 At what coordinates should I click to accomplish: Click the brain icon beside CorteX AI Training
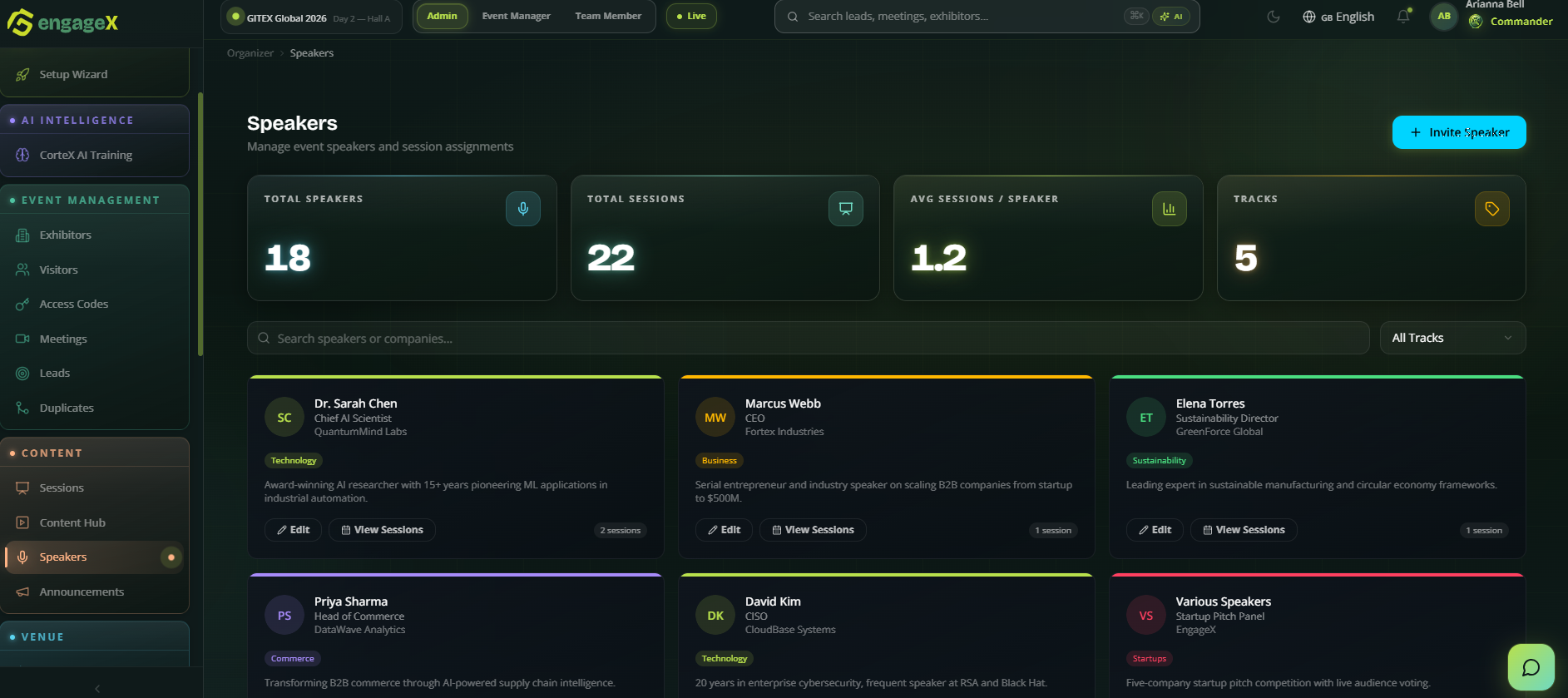click(22, 156)
